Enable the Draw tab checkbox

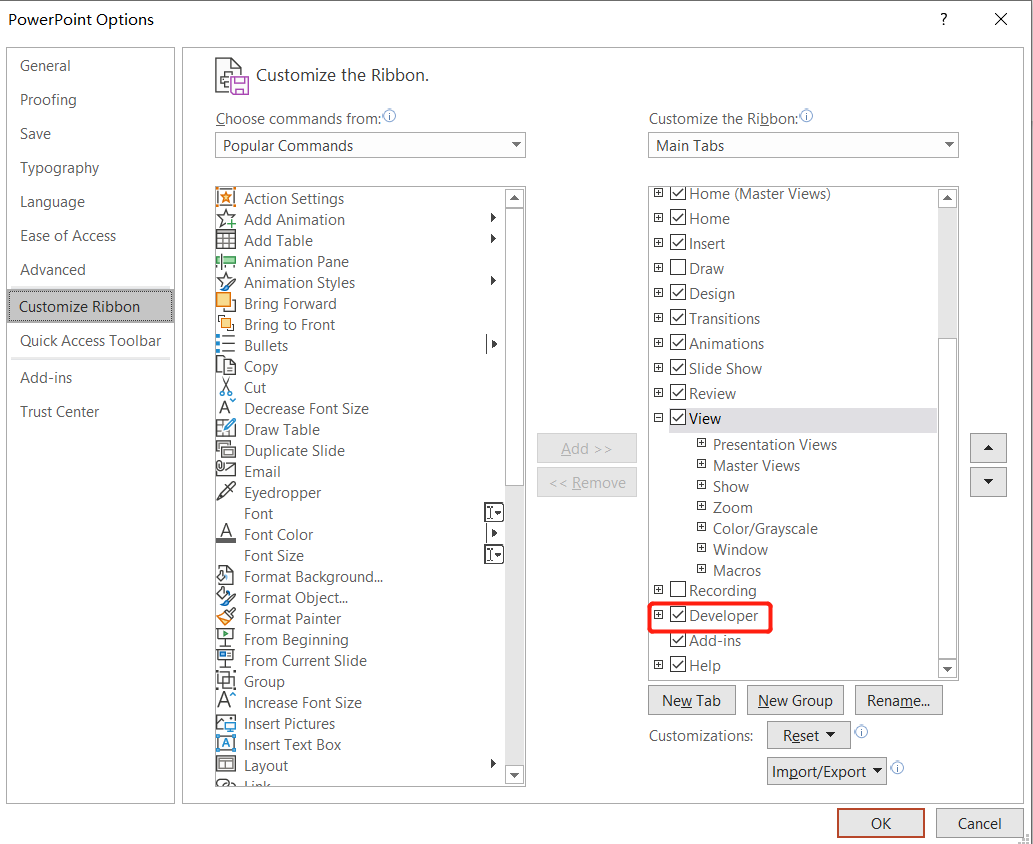click(x=678, y=268)
